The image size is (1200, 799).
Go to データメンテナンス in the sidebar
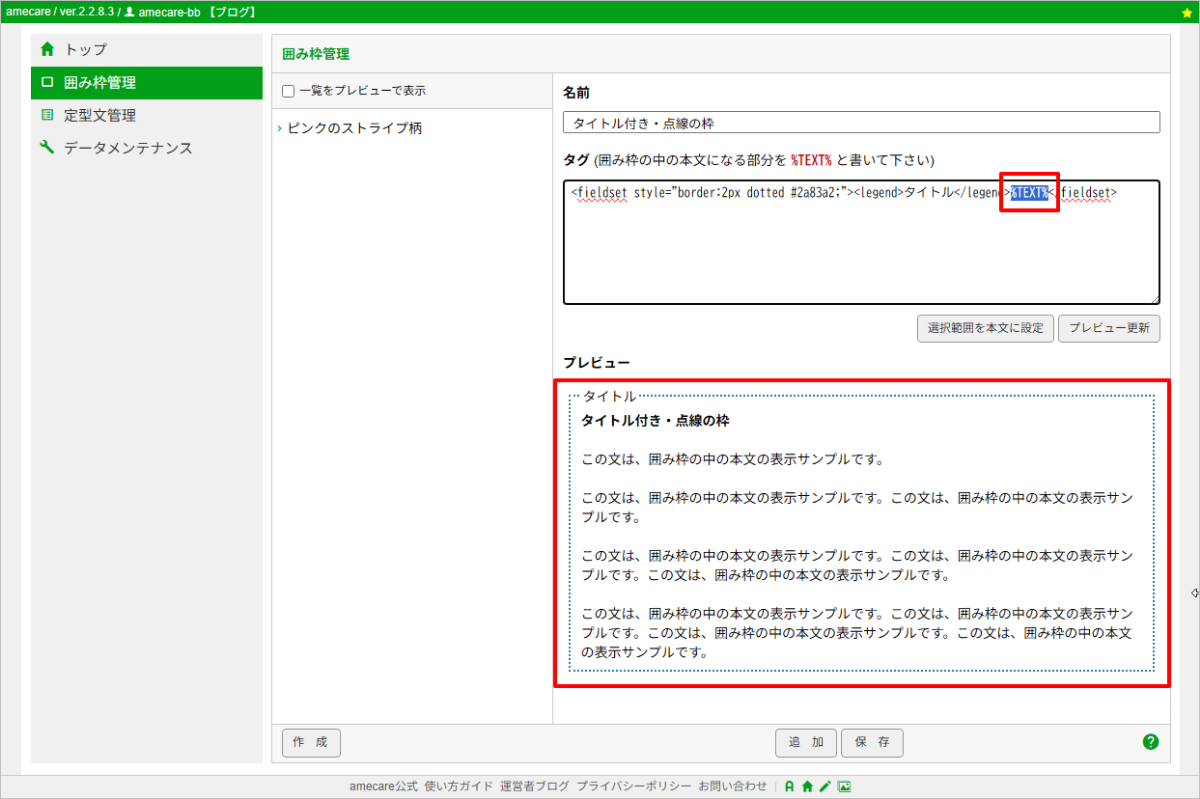pyautogui.click(x=128, y=148)
